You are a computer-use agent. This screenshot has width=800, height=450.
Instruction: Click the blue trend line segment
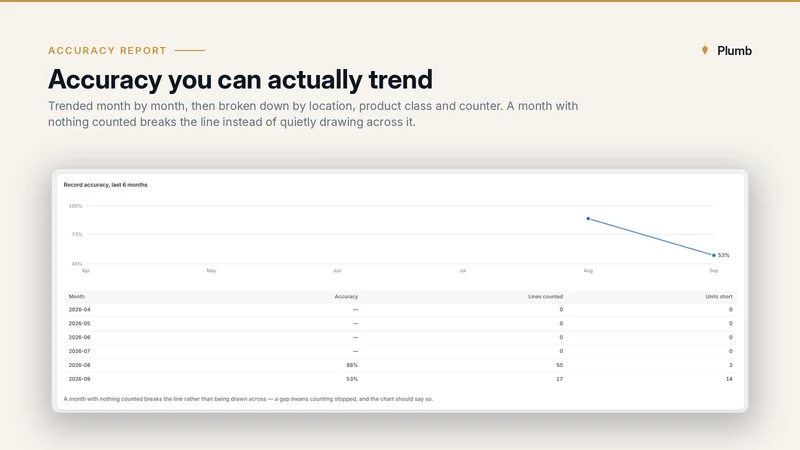click(651, 237)
